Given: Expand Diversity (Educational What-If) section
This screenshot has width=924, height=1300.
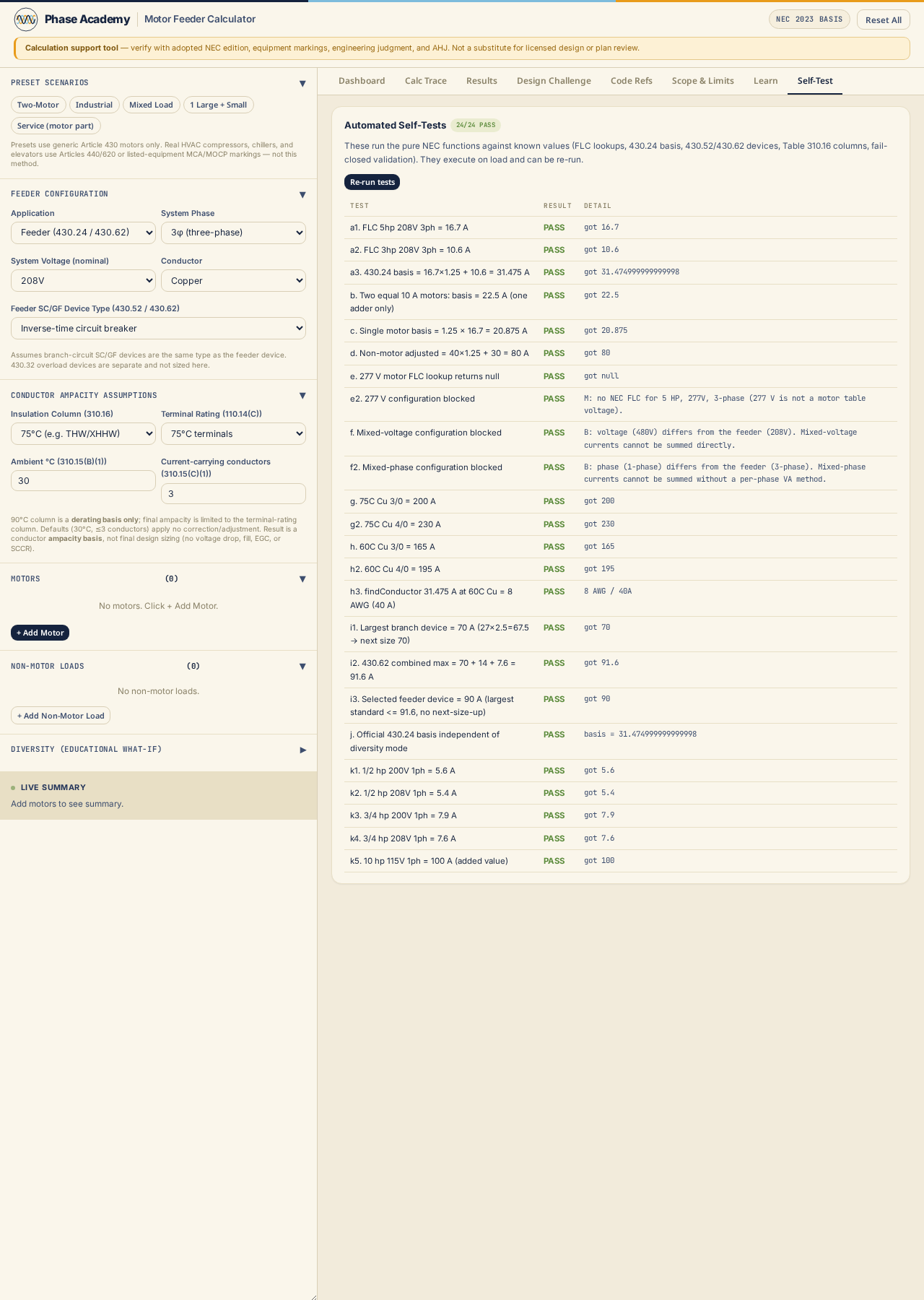Looking at the screenshot, I should pyautogui.click(x=302, y=750).
